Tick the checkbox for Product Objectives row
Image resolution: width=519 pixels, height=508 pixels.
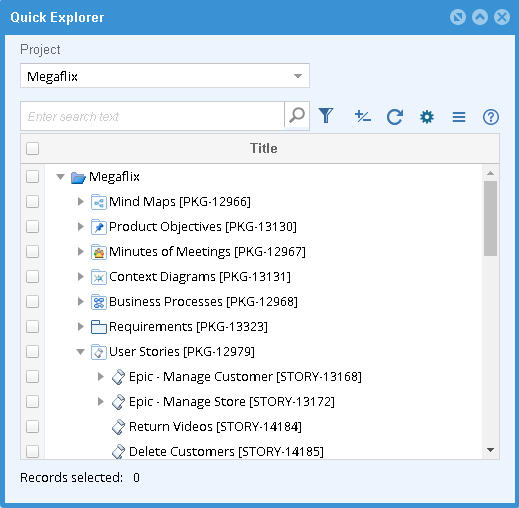click(32, 227)
